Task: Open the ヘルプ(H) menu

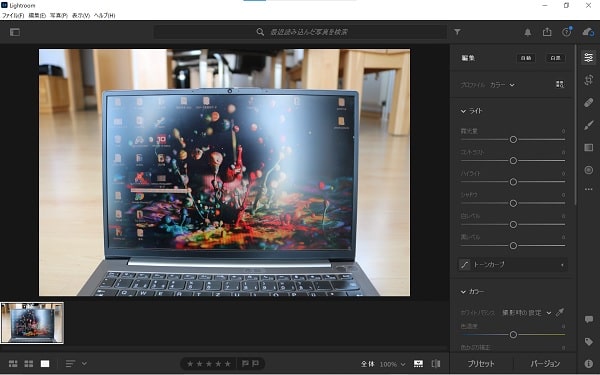Action: point(104,16)
